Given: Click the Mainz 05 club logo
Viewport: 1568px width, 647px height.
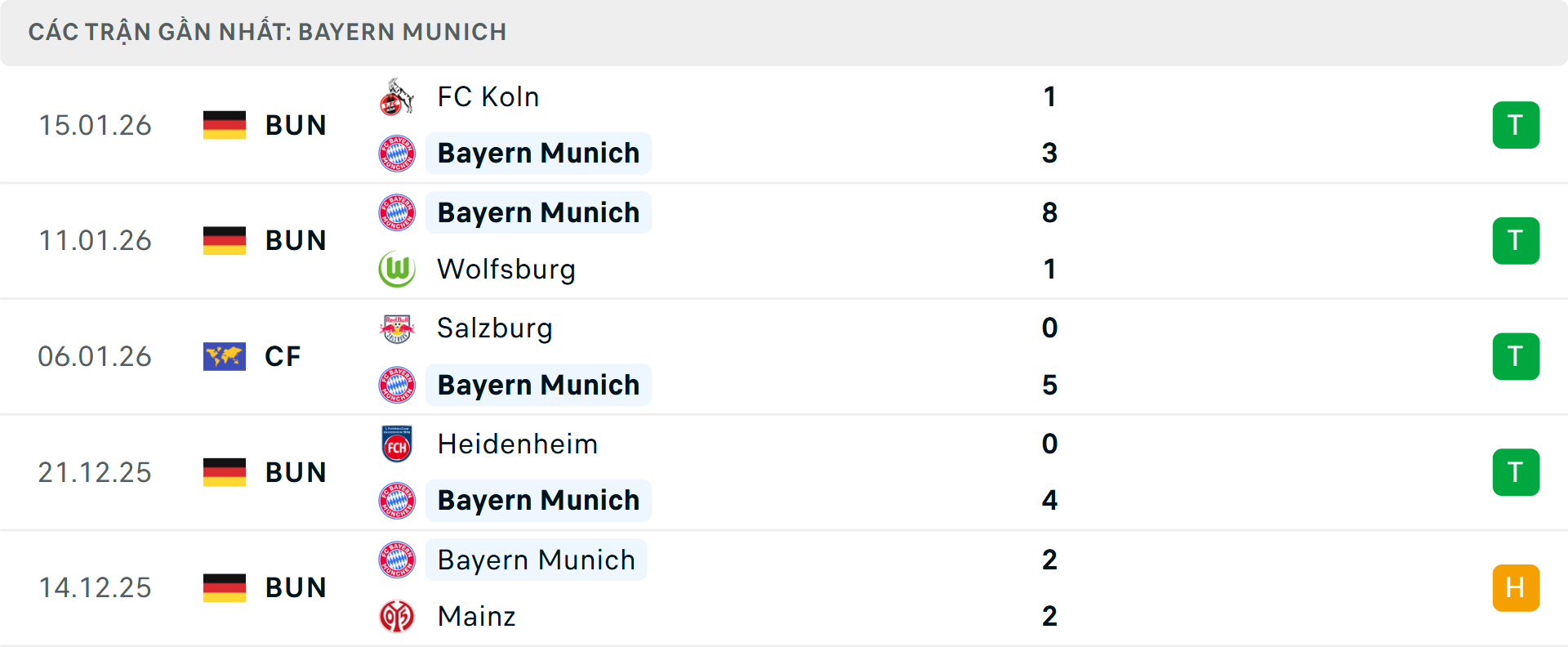Looking at the screenshot, I should pos(397,617).
